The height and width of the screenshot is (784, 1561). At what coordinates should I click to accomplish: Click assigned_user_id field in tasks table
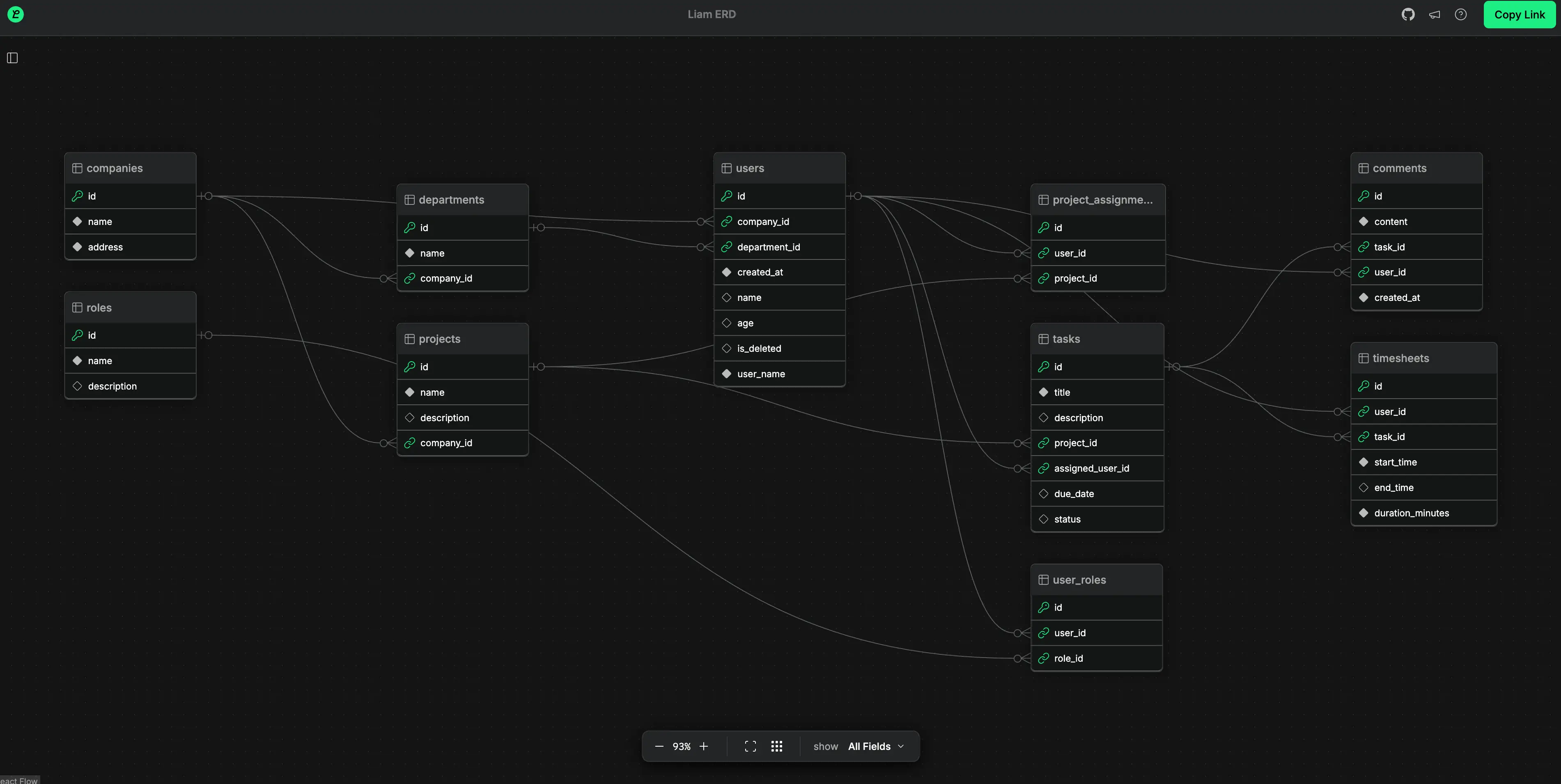pos(1091,468)
